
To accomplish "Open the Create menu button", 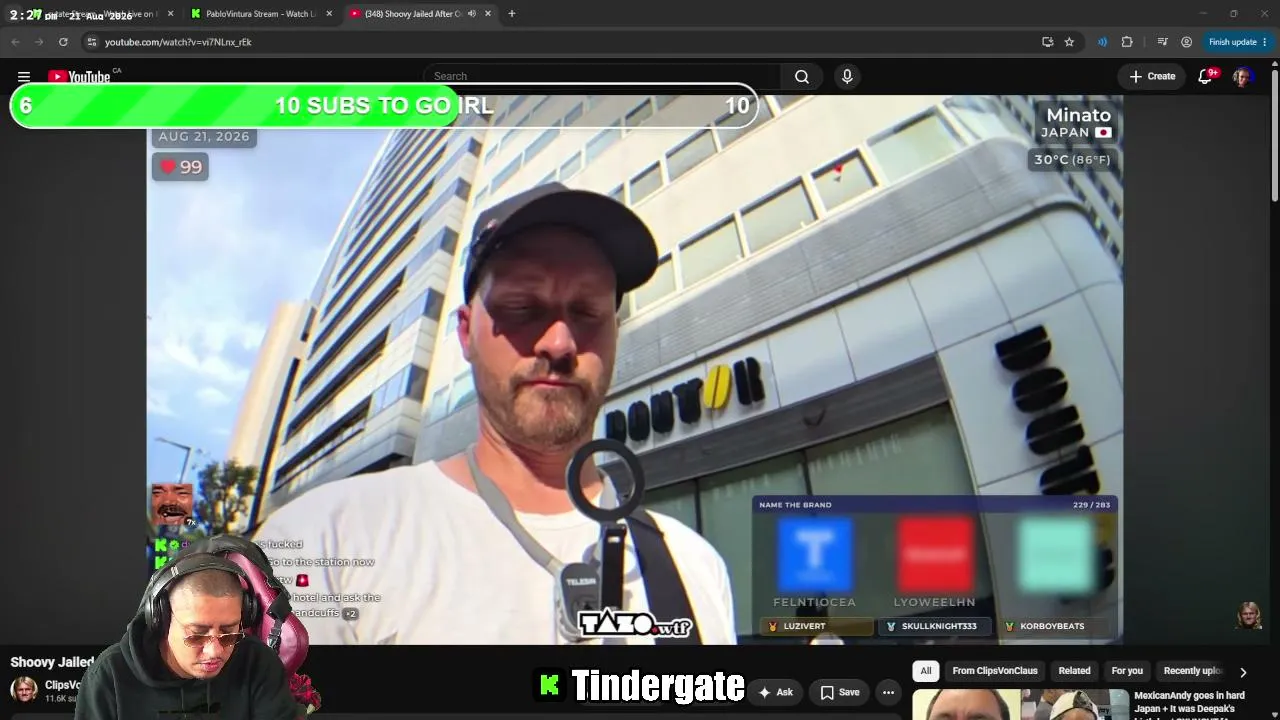I will tap(1152, 76).
